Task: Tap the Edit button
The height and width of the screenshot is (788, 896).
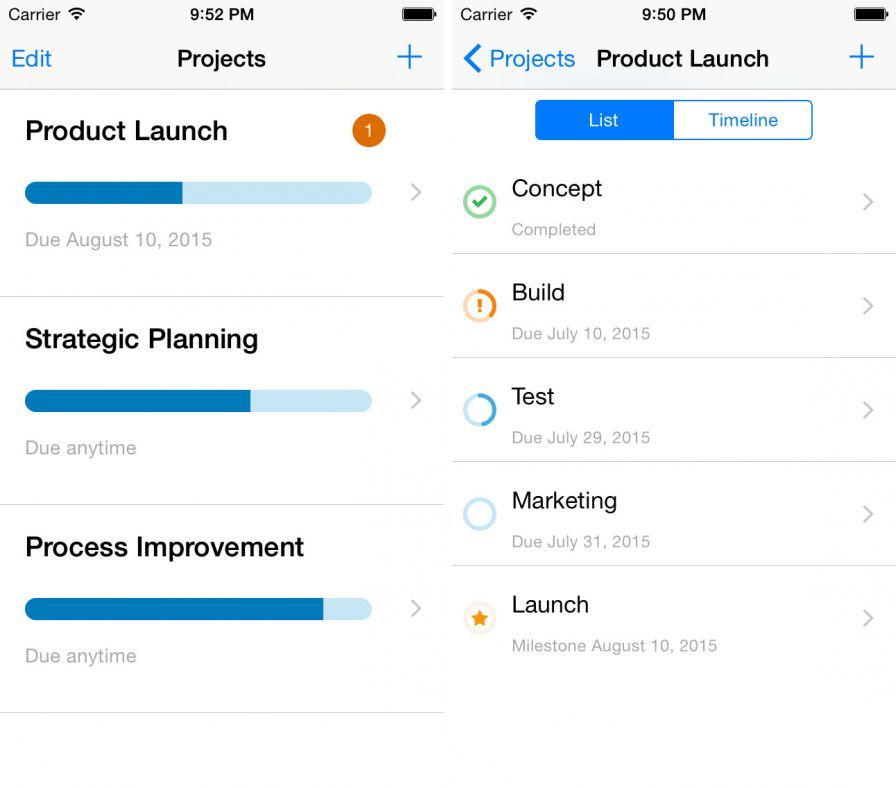Action: coord(31,58)
